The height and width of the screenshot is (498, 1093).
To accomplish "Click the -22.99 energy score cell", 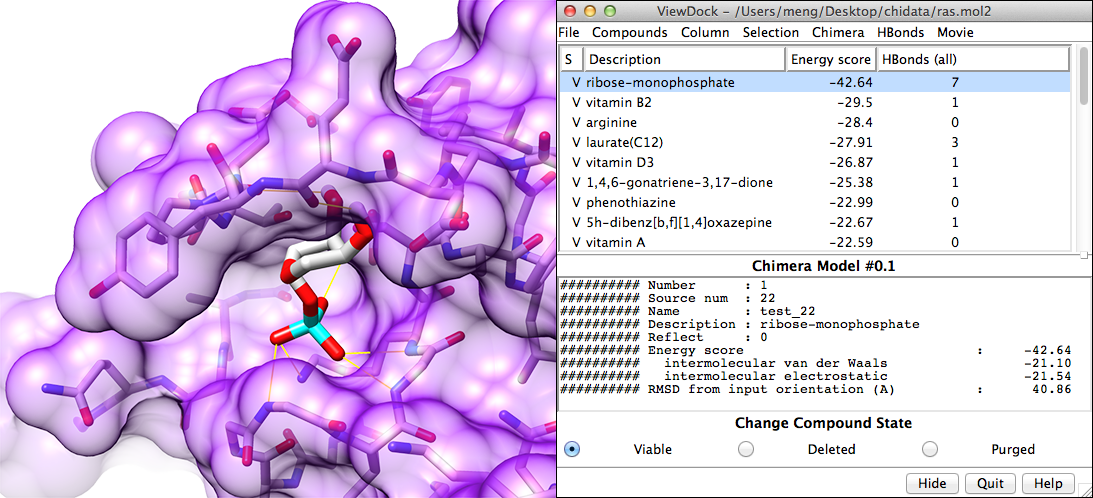I will [853, 202].
